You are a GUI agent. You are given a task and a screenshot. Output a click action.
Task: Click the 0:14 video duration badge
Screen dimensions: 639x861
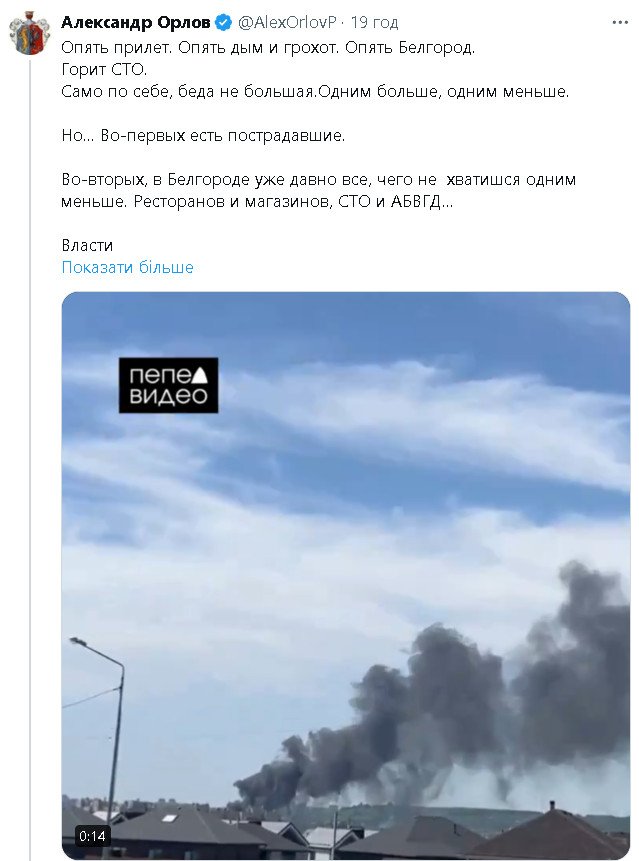pyautogui.click(x=92, y=836)
